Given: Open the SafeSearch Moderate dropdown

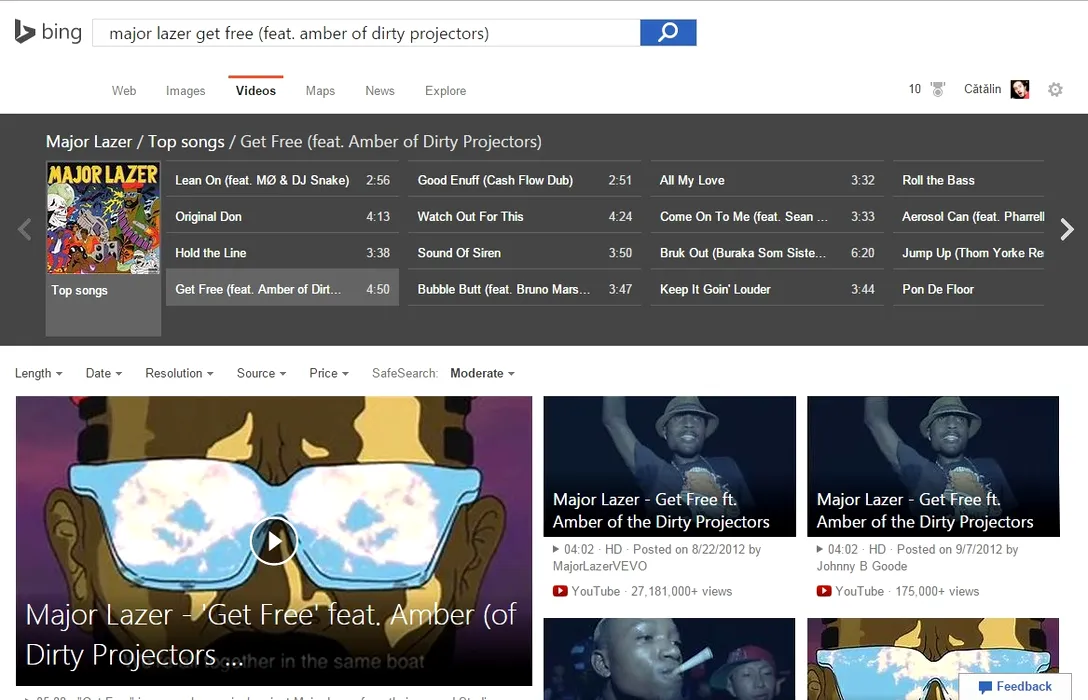Looking at the screenshot, I should pyautogui.click(x=482, y=373).
